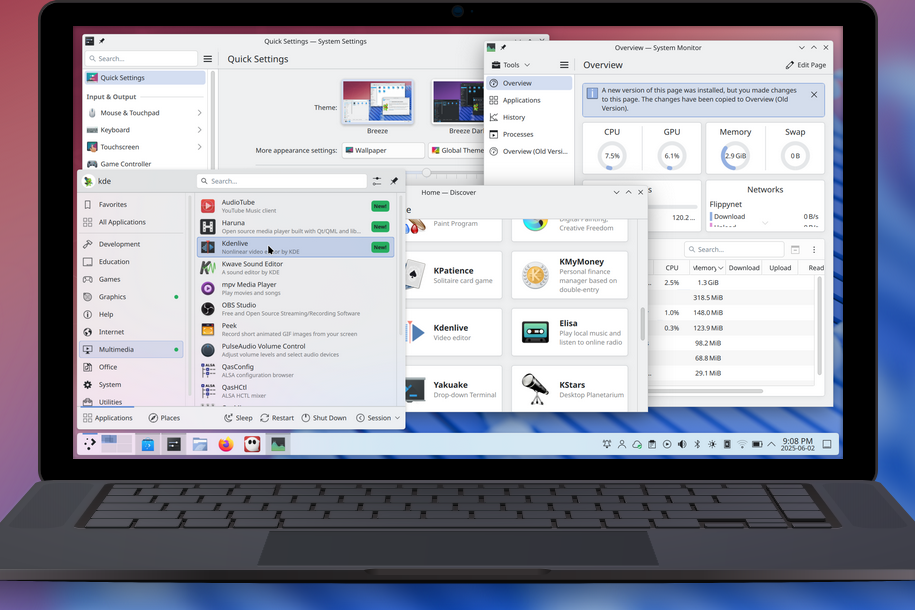
Task: Dismiss the new version info banner
Action: click(814, 95)
